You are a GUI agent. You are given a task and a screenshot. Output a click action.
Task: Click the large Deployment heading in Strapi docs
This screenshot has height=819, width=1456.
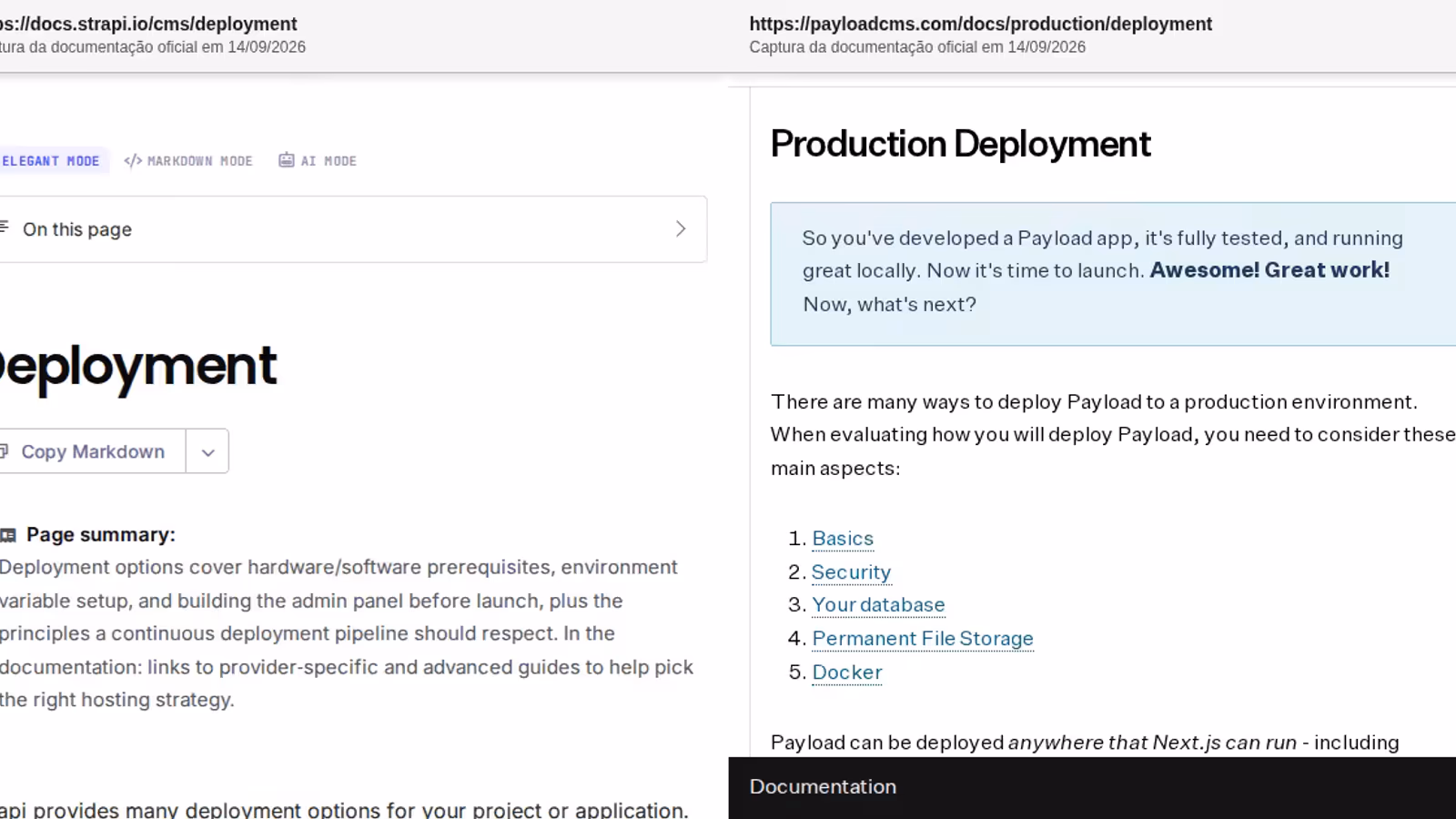138,366
